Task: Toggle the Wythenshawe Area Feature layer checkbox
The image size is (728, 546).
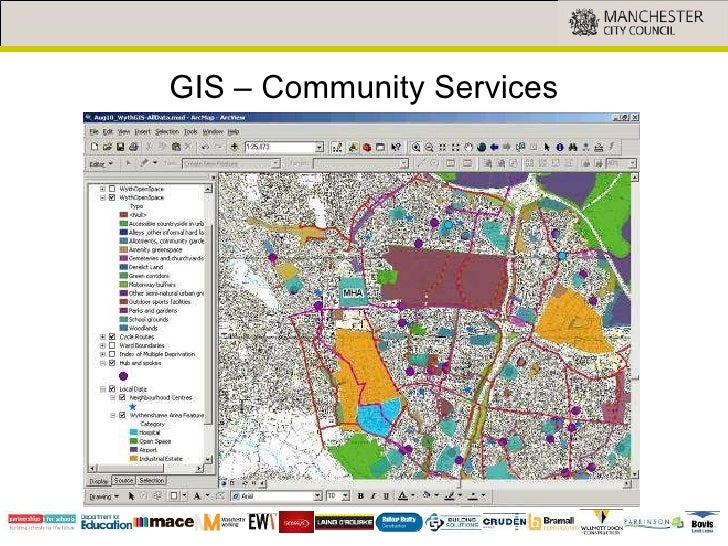Action: coord(122,415)
